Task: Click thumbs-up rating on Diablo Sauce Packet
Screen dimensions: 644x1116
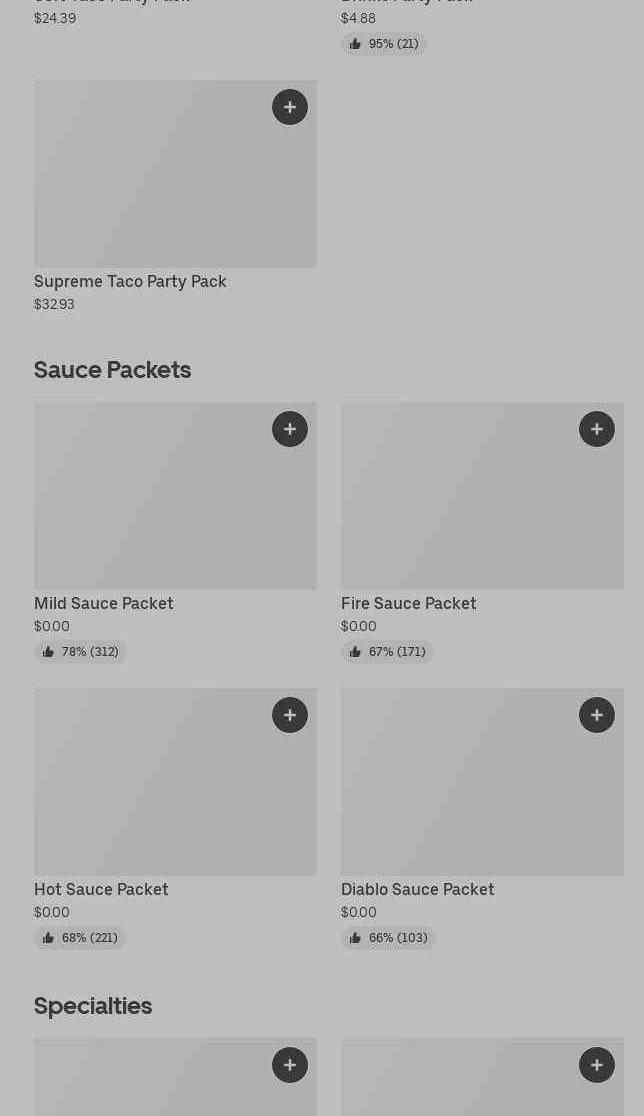Action: click(388, 938)
